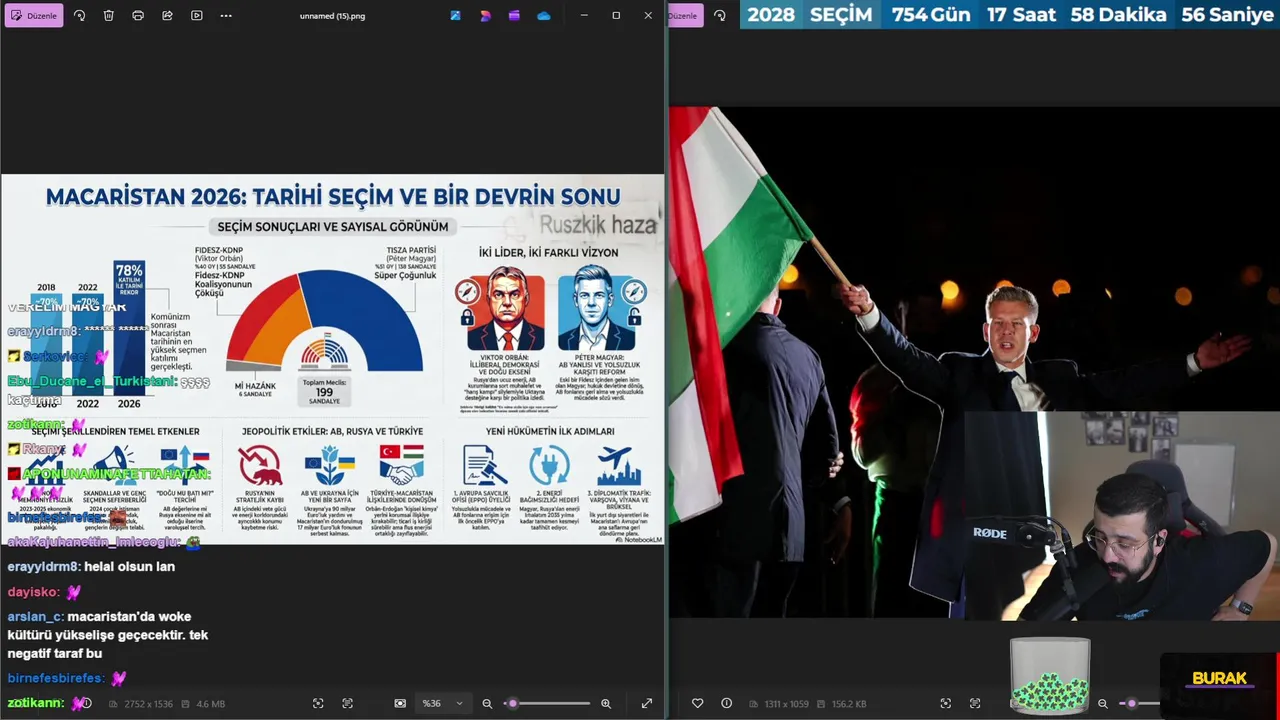
Task: Zoom out with the right window minus magnifier
Action: click(x=1102, y=703)
